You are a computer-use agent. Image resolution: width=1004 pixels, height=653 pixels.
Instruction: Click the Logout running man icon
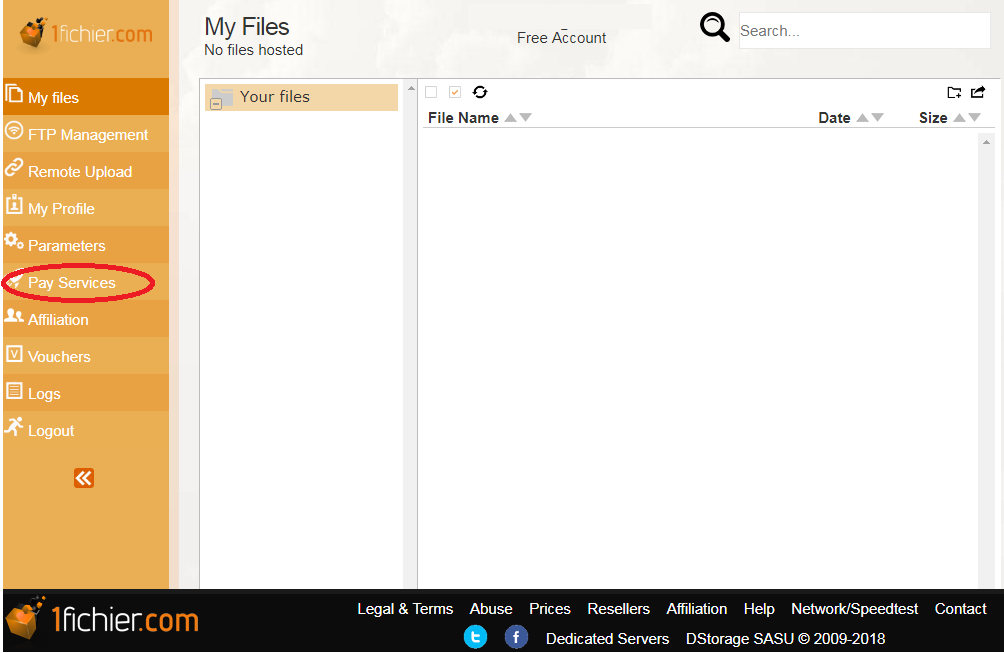(14, 426)
